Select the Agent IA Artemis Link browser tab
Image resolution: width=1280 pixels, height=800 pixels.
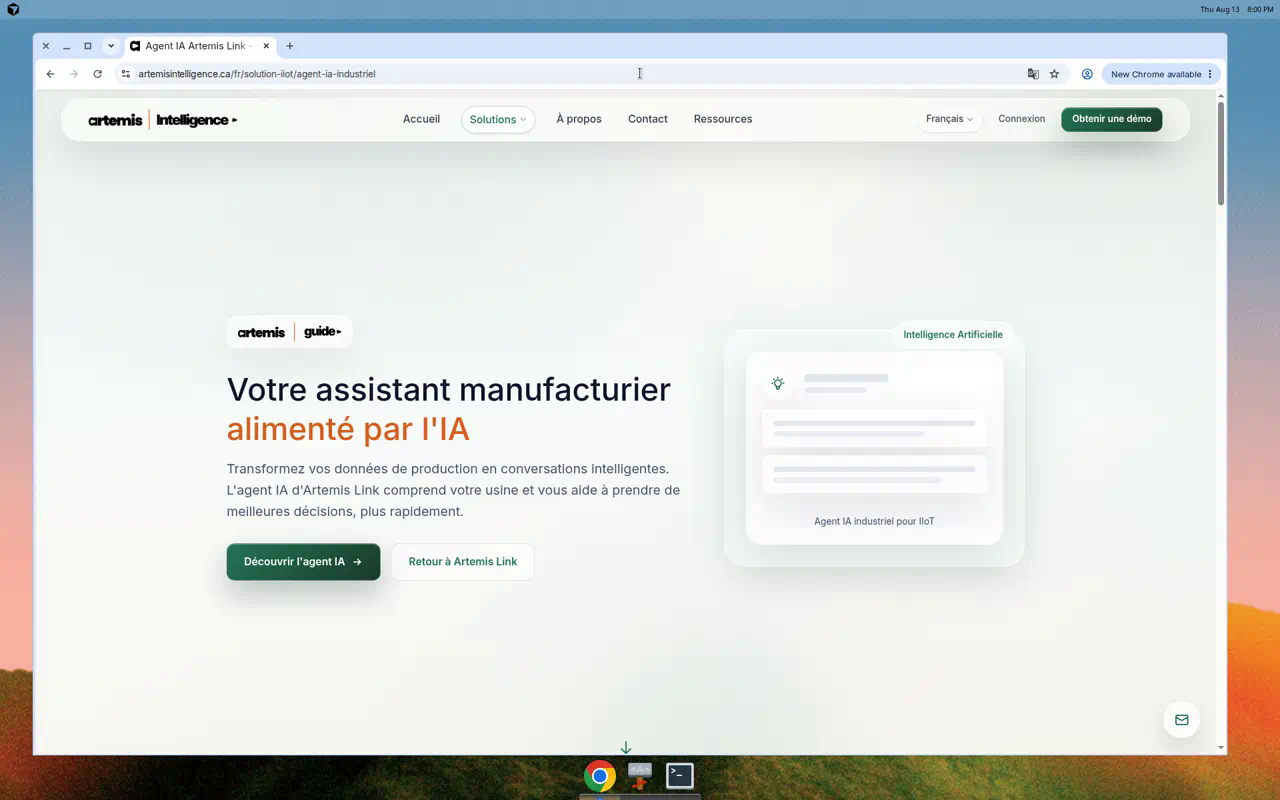tap(200, 46)
